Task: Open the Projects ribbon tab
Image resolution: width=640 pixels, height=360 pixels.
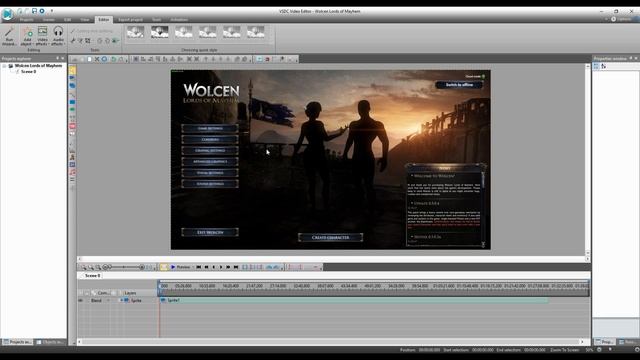Action: [x=27, y=20]
